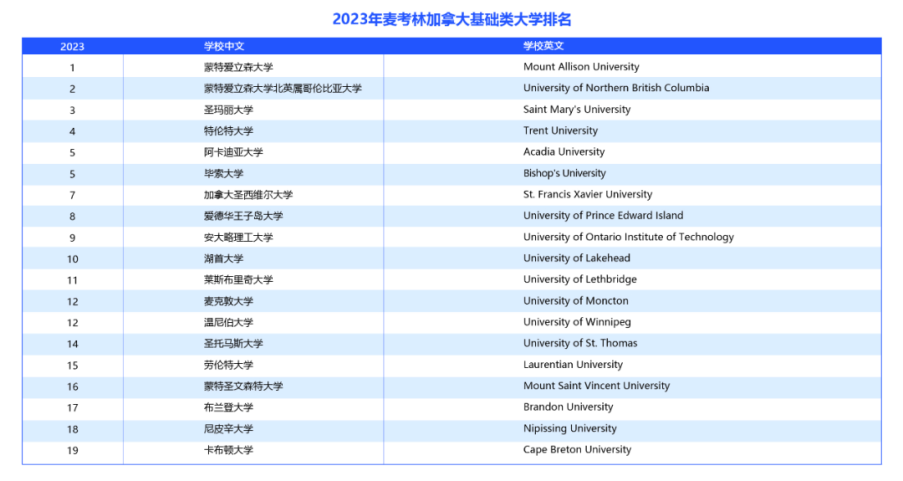903x481 pixels.
Task: Select University of Northern British Columbia
Action: tap(616, 88)
